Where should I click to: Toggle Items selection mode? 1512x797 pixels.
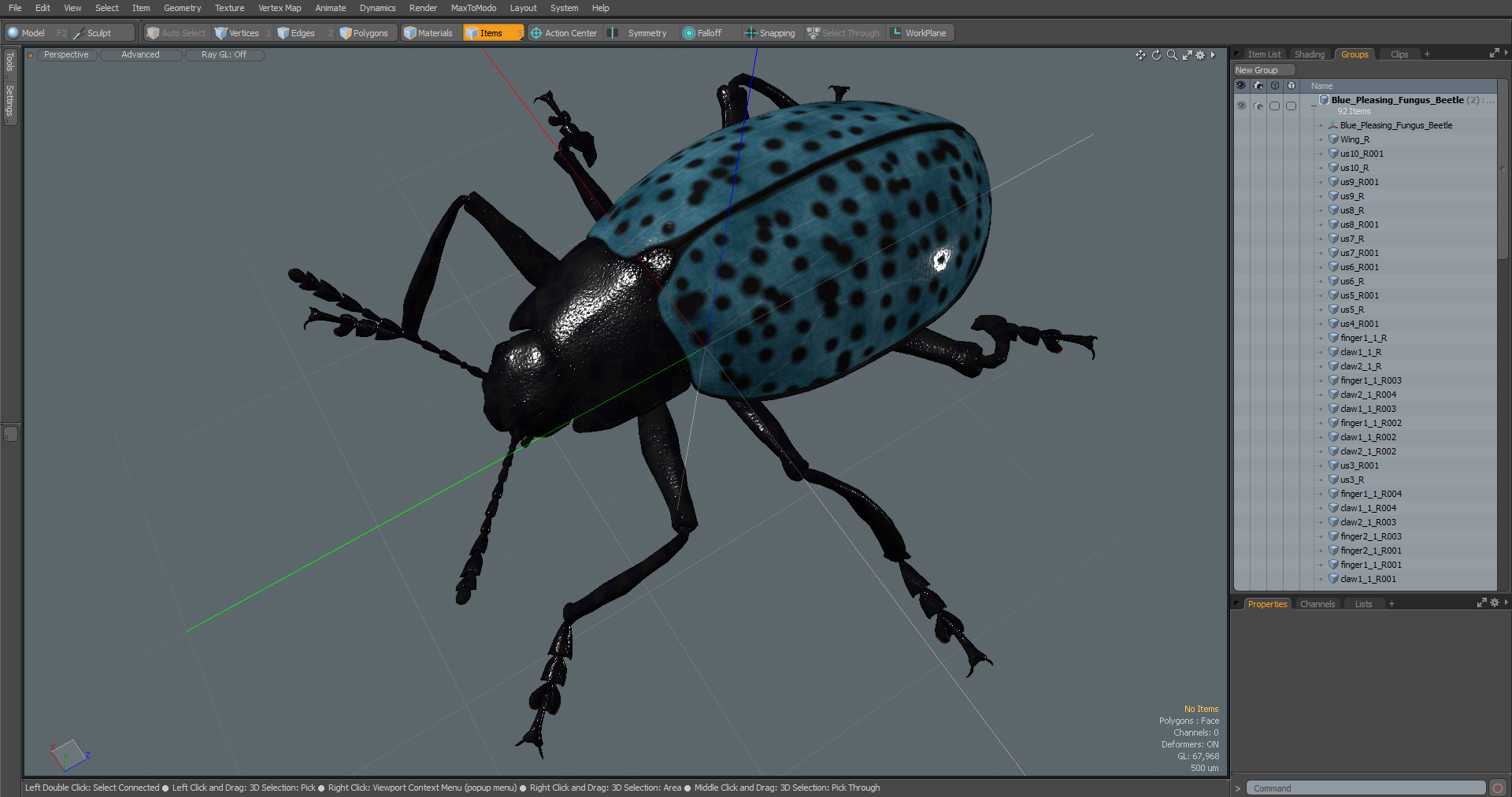[492, 33]
